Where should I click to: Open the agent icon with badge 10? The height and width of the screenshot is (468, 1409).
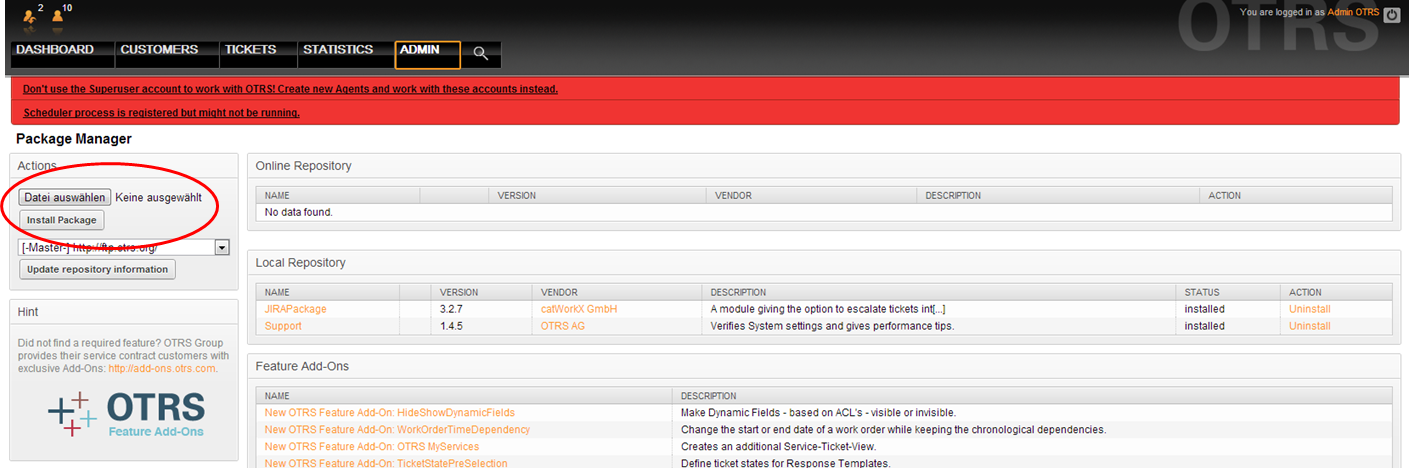point(58,17)
